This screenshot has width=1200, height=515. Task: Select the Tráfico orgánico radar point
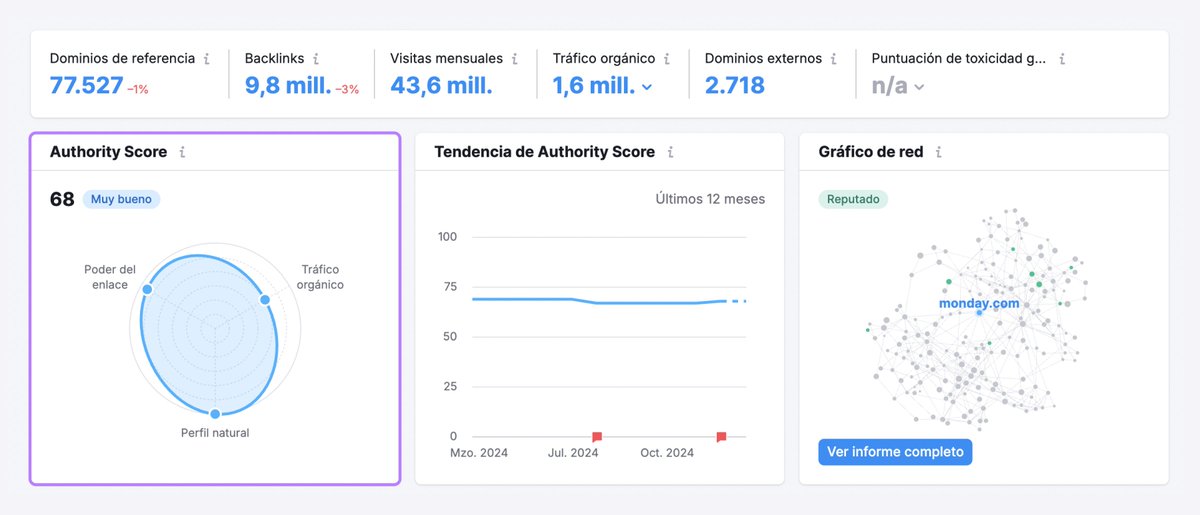pos(265,299)
